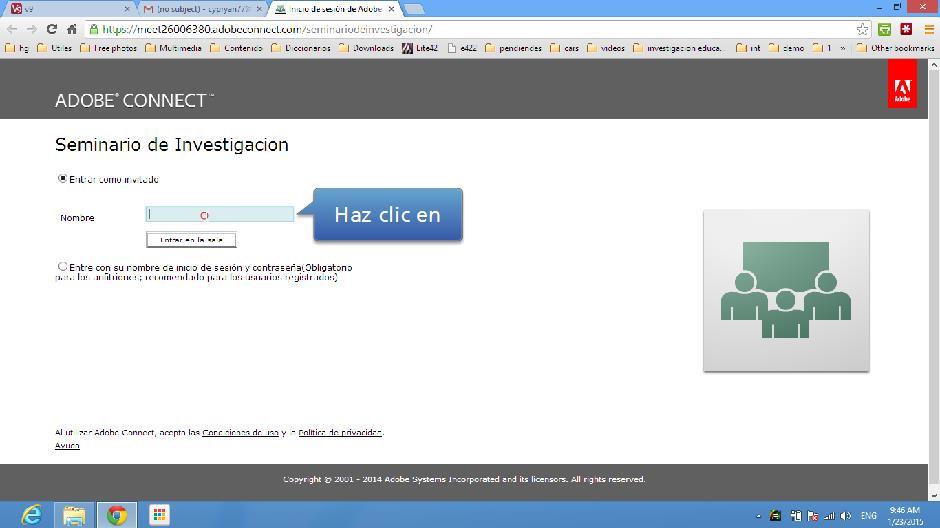Click the network signal tray icon
This screenshot has height=528, width=940.
click(829, 515)
